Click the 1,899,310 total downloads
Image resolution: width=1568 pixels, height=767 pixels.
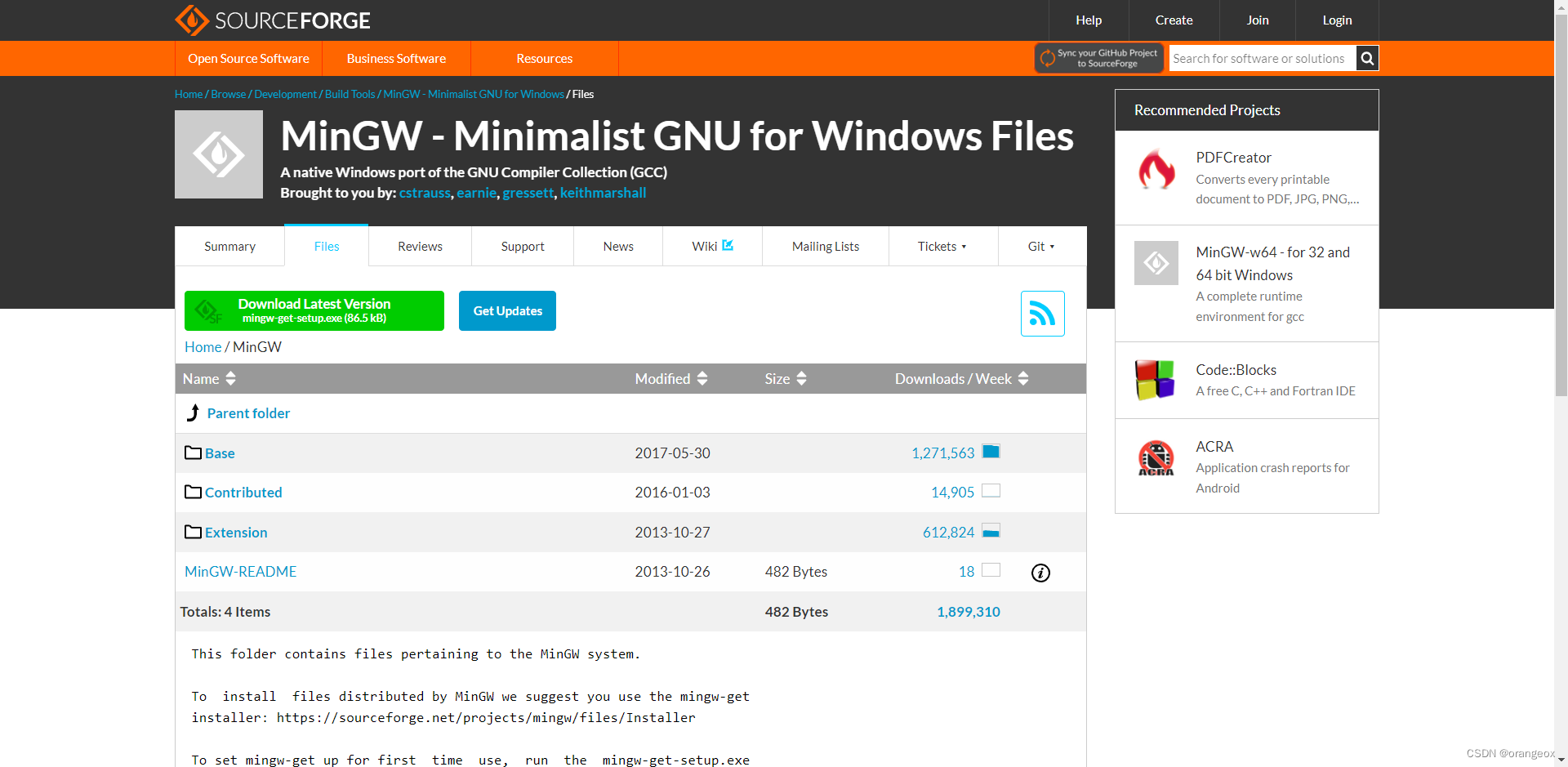point(969,612)
